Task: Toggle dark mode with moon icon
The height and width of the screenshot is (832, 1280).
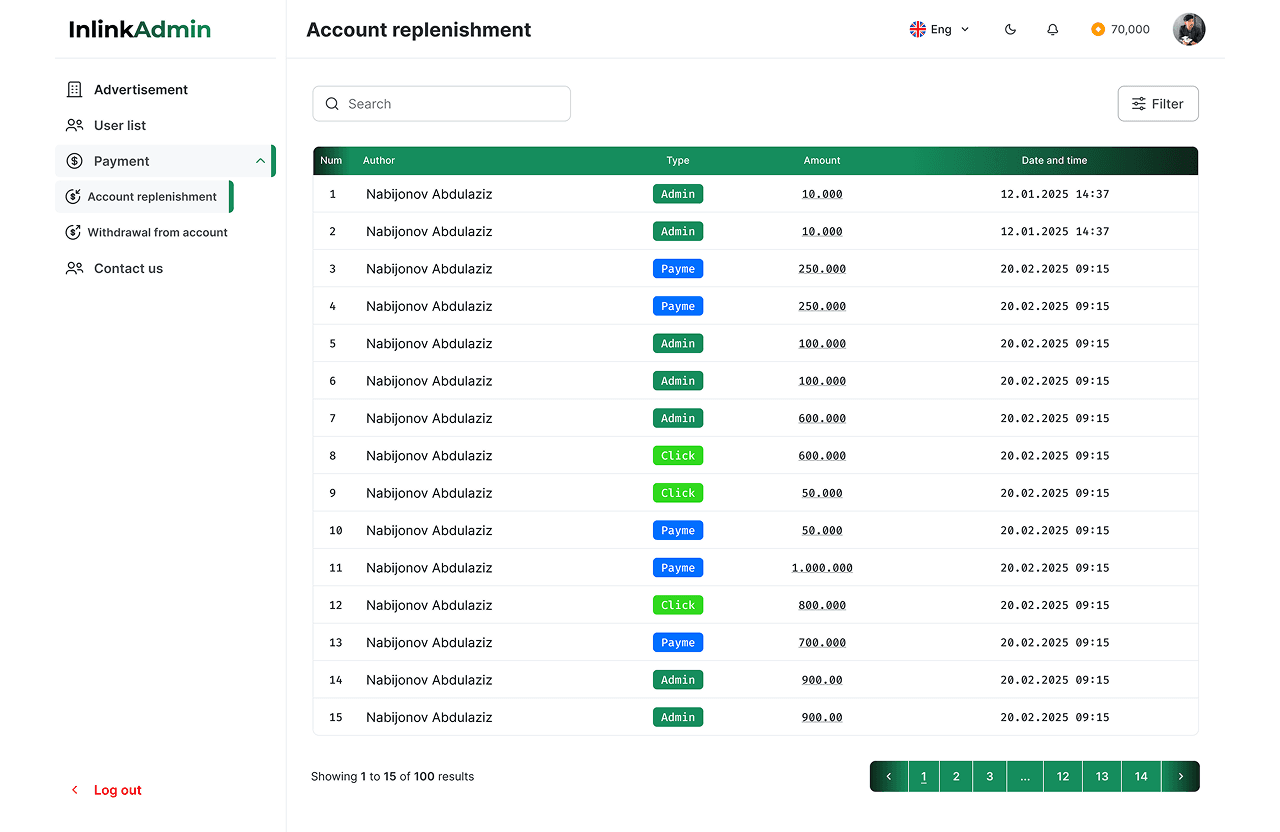Action: coord(1010,30)
